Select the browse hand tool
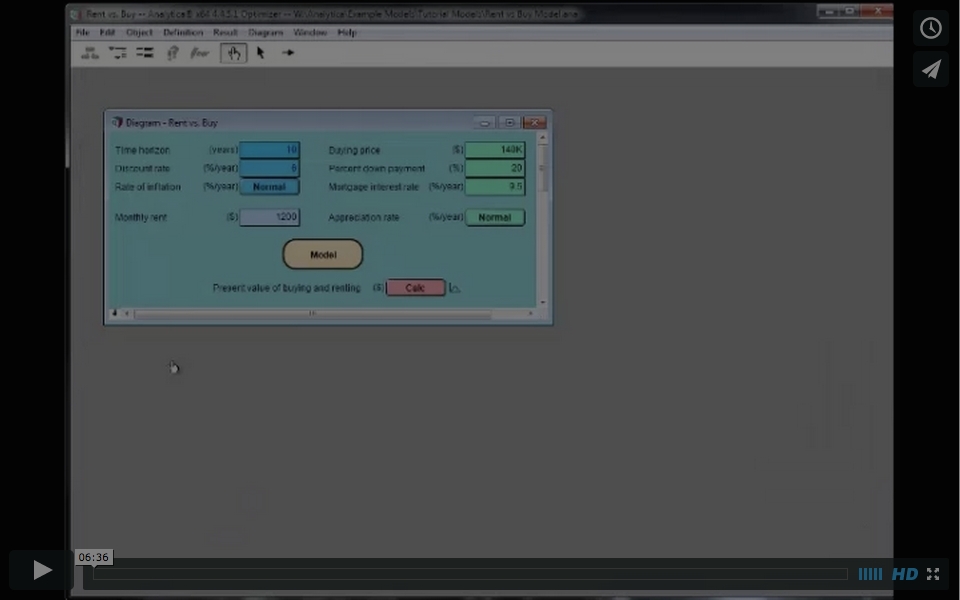 coord(233,53)
